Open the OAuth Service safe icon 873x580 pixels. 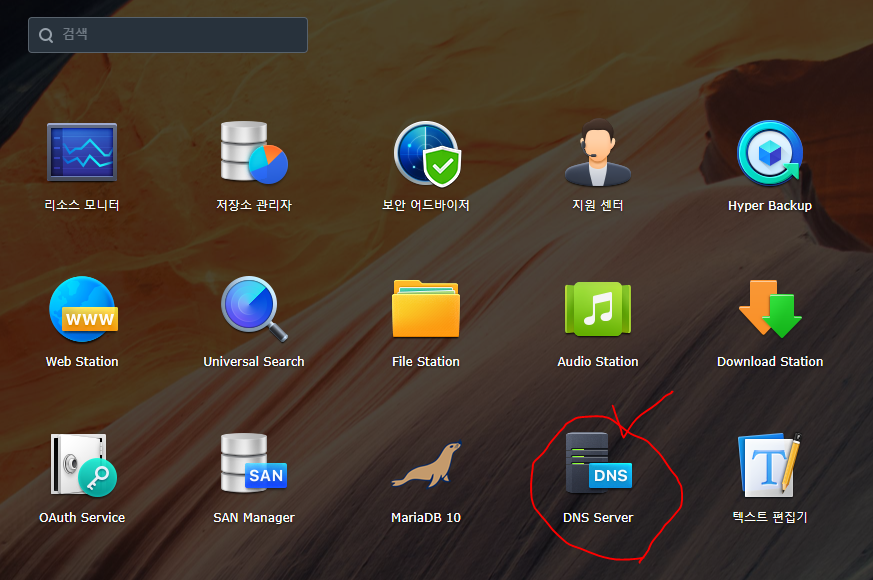click(84, 465)
